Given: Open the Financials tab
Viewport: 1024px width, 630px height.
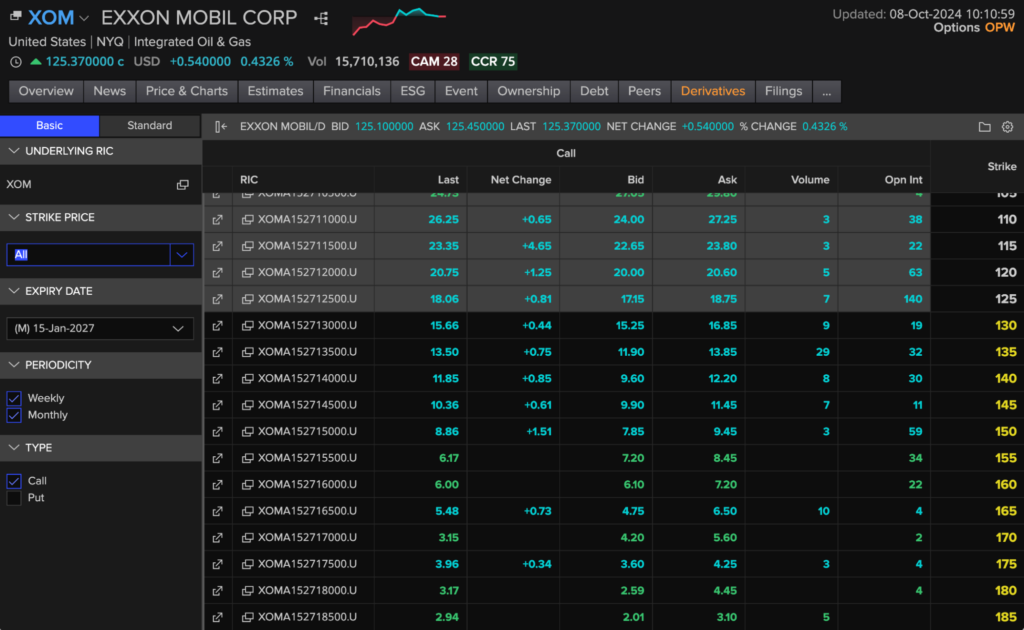Looking at the screenshot, I should 351,91.
